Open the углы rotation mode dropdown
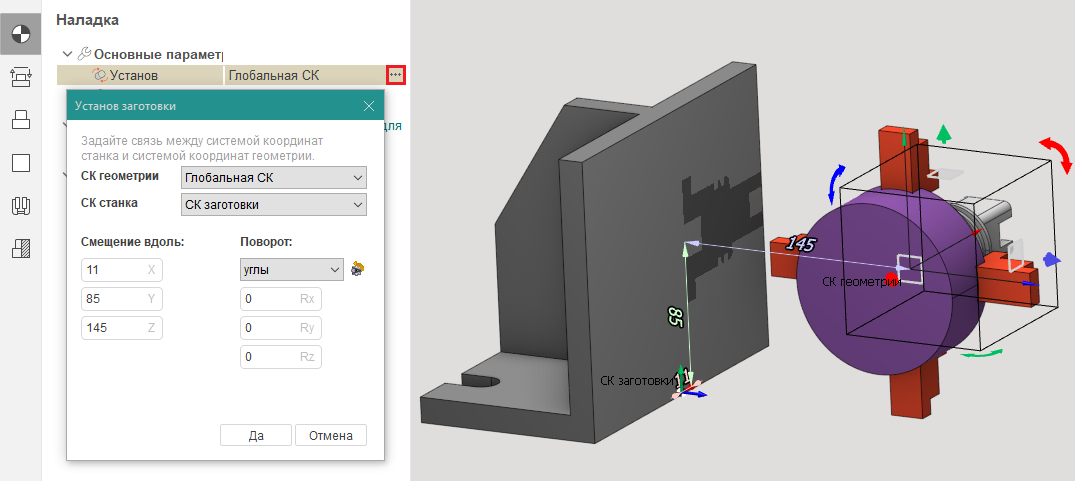Image resolution: width=1075 pixels, height=481 pixels. tap(292, 269)
